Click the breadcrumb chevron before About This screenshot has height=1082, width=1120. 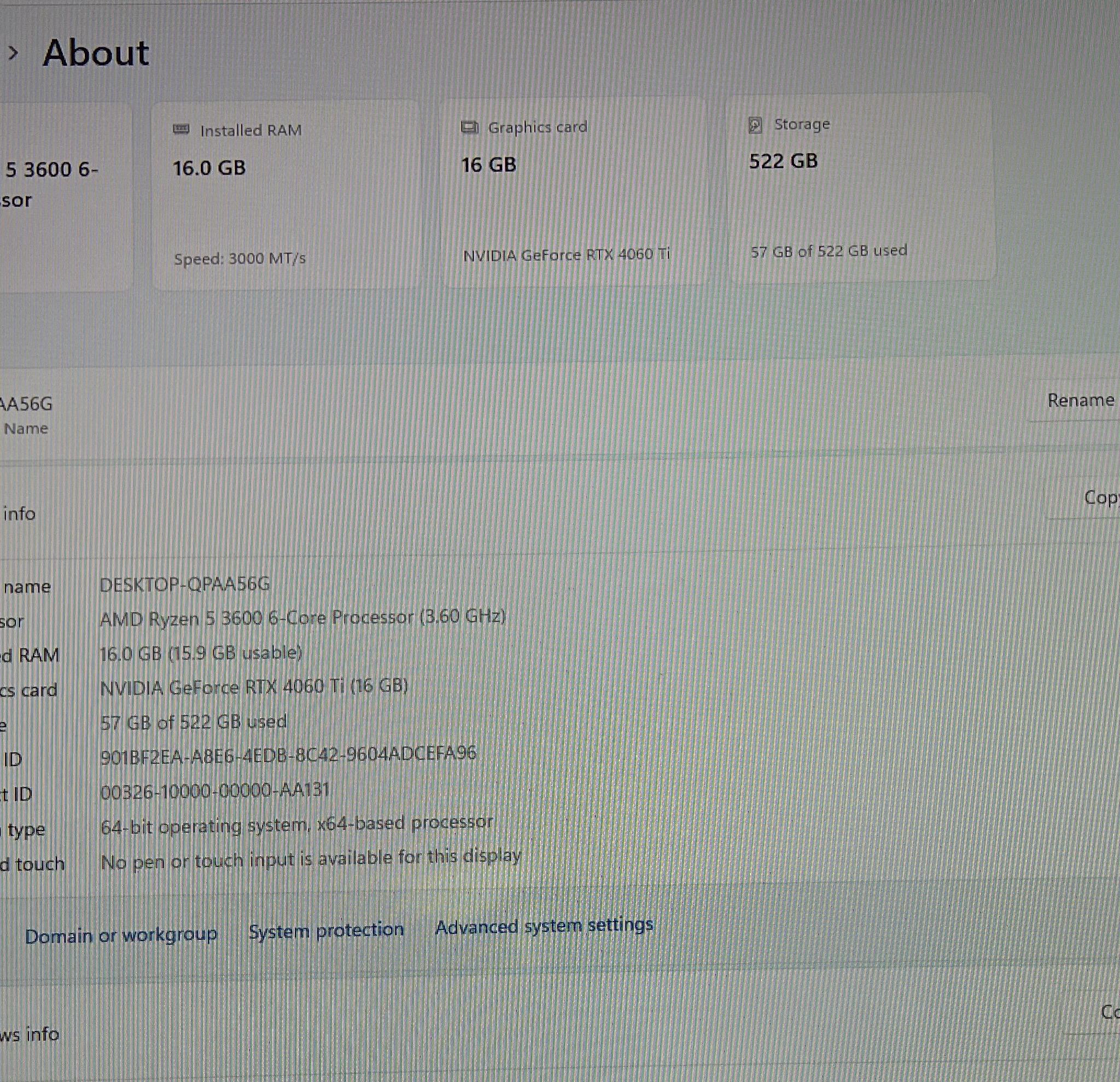14,53
